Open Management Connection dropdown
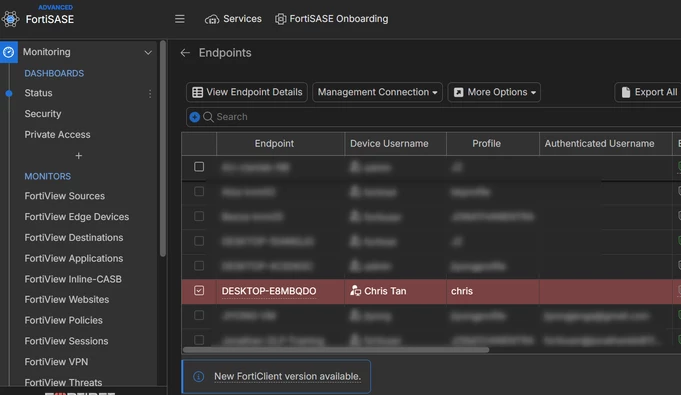681x395 pixels. click(x=377, y=92)
